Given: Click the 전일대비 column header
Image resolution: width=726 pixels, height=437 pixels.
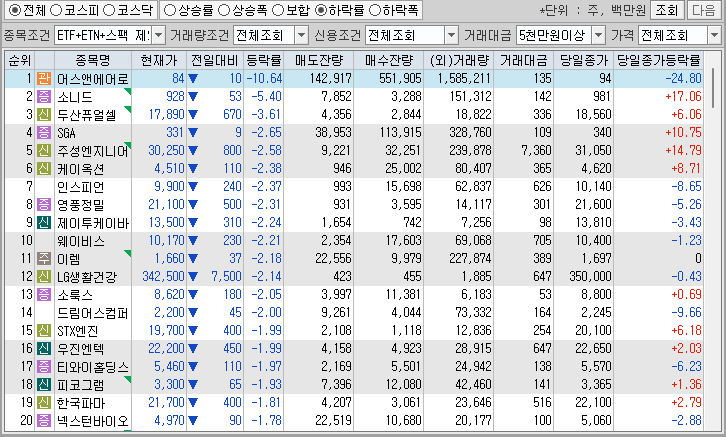Looking at the screenshot, I should pos(215,60).
